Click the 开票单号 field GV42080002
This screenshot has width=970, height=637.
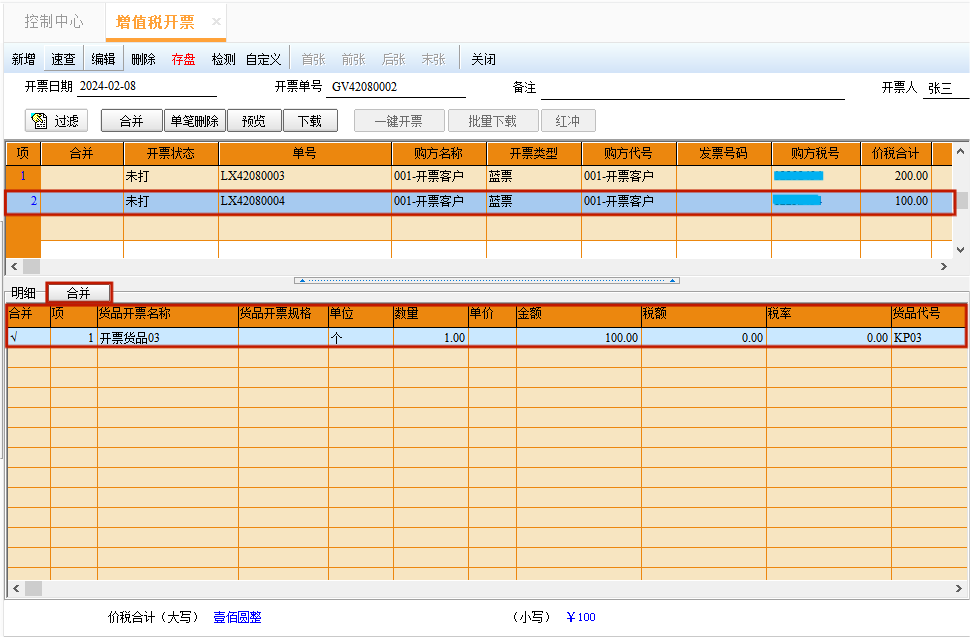tap(396, 87)
